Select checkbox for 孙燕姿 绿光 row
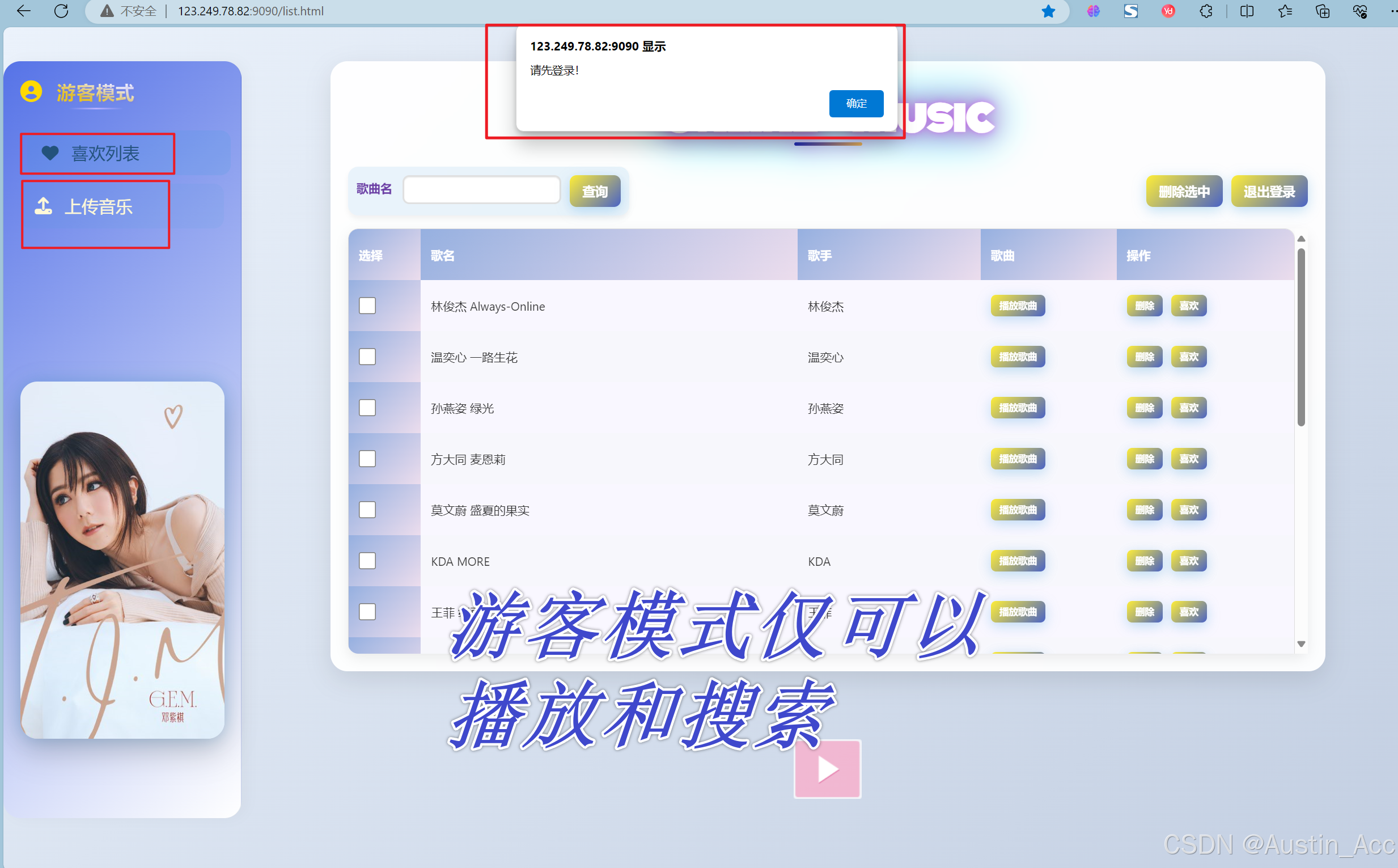Screen dimensions: 1398x868 coord(367,408)
